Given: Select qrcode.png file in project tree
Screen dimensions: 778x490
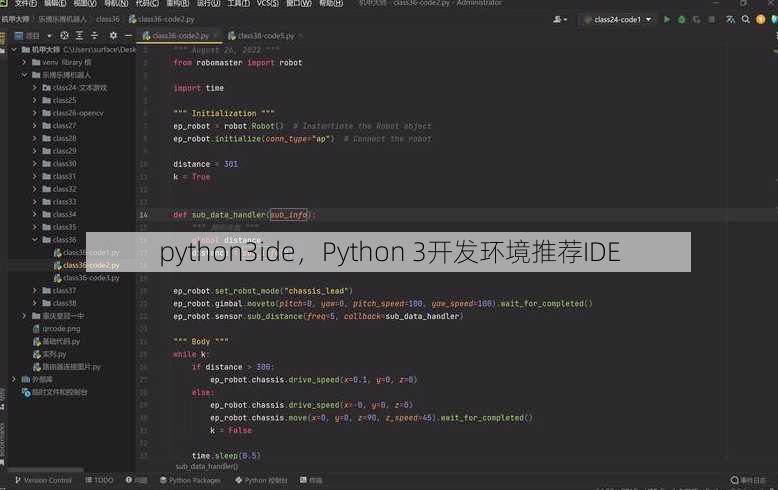Looking at the screenshot, I should pos(57,328).
